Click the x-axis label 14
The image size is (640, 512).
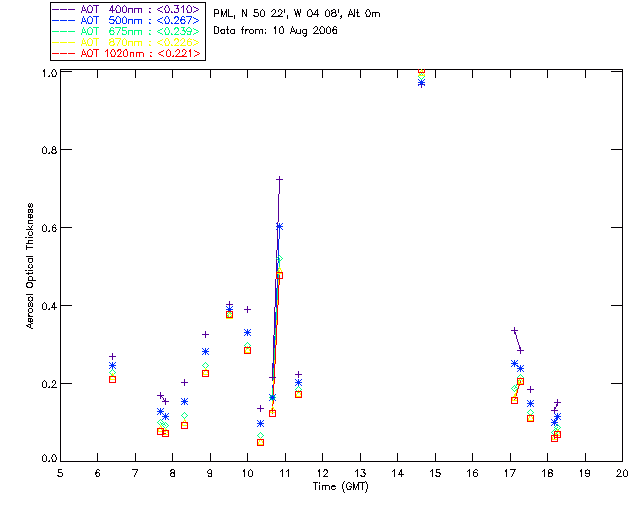[398, 473]
